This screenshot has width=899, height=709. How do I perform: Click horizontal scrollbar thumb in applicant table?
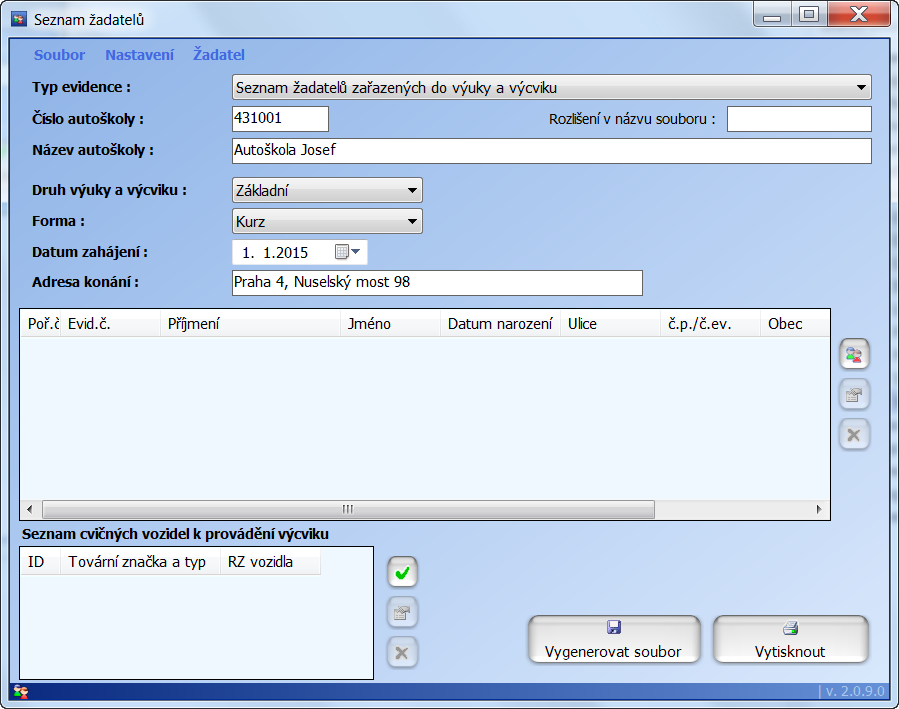(x=348, y=509)
